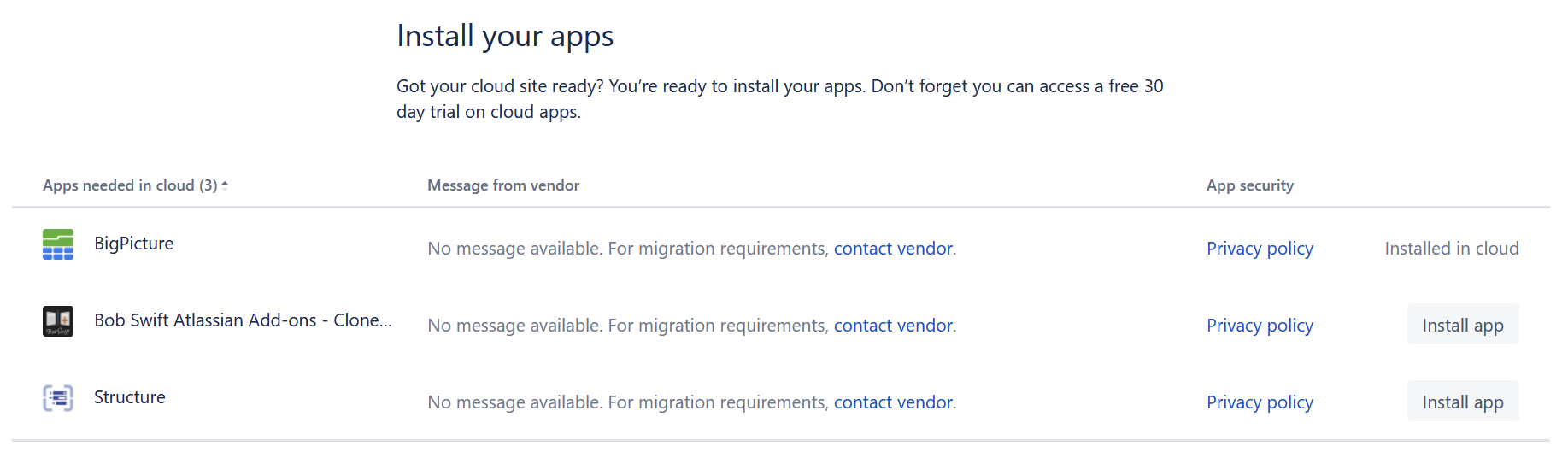This screenshot has width=1568, height=452.
Task: Click the Install your apps heading
Action: pos(505,36)
